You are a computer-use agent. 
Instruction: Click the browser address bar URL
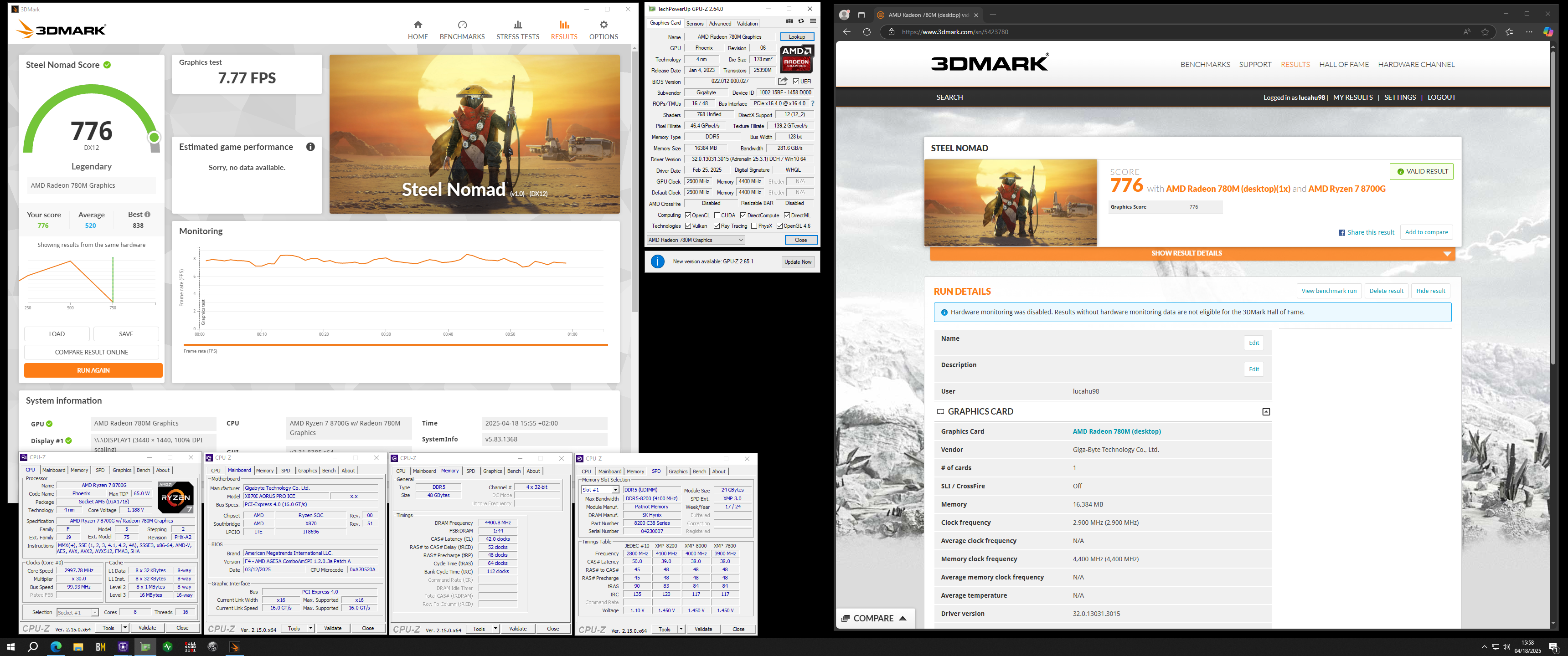954,31
